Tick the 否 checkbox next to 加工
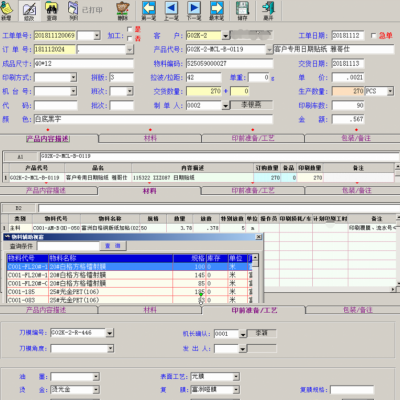 (x=130, y=39)
